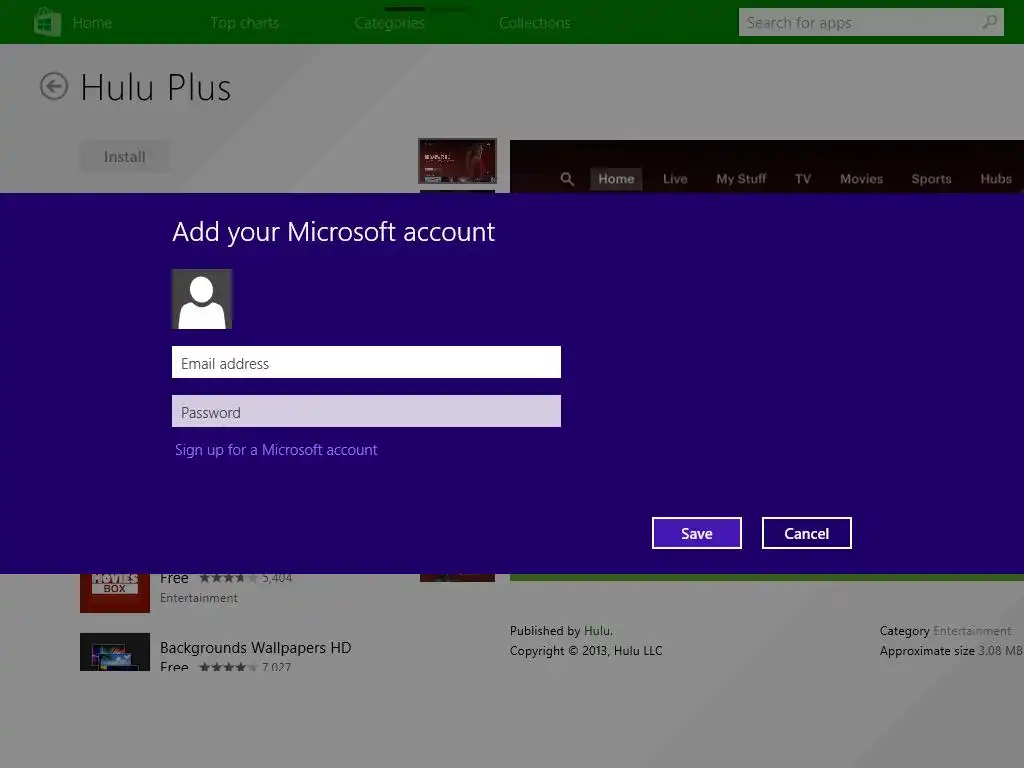Focus the Password field
Image resolution: width=1024 pixels, height=768 pixels.
(x=366, y=411)
